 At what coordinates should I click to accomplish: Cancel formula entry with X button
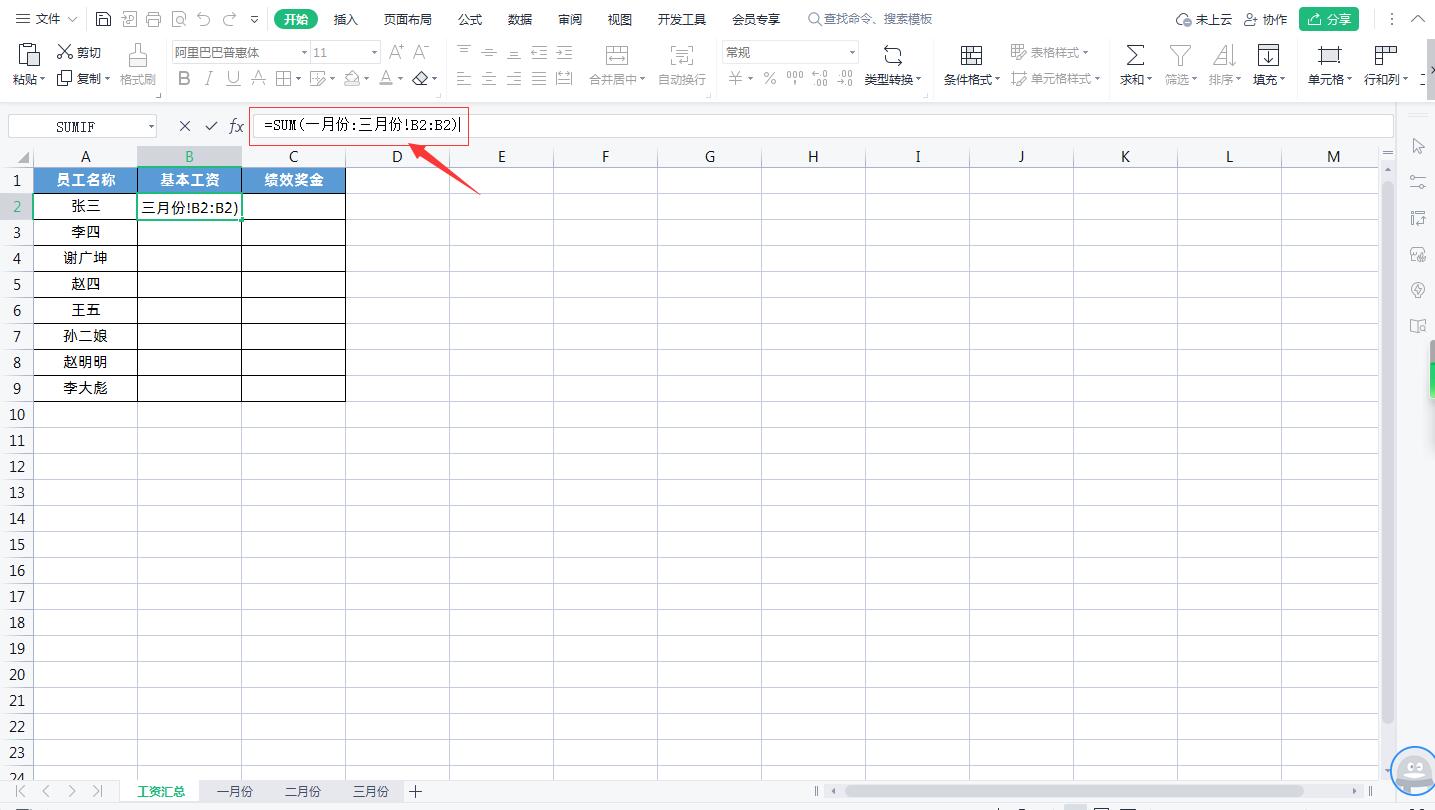[x=184, y=126]
